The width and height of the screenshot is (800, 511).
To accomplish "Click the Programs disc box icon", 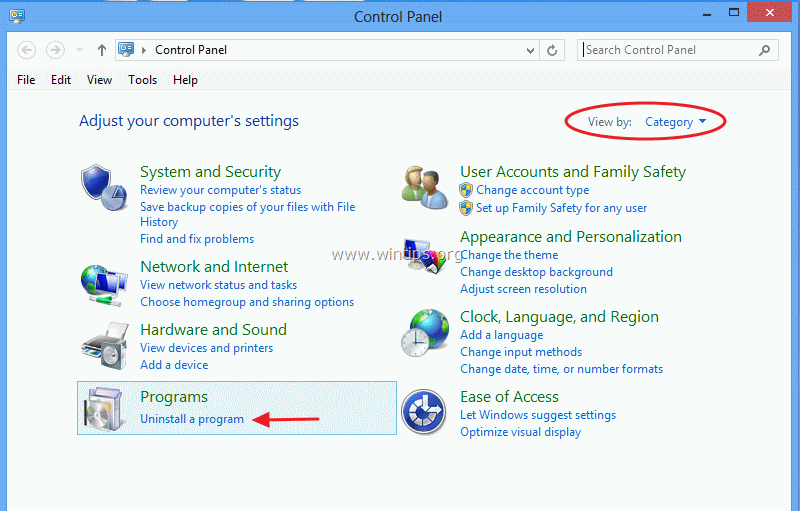I will (x=105, y=409).
